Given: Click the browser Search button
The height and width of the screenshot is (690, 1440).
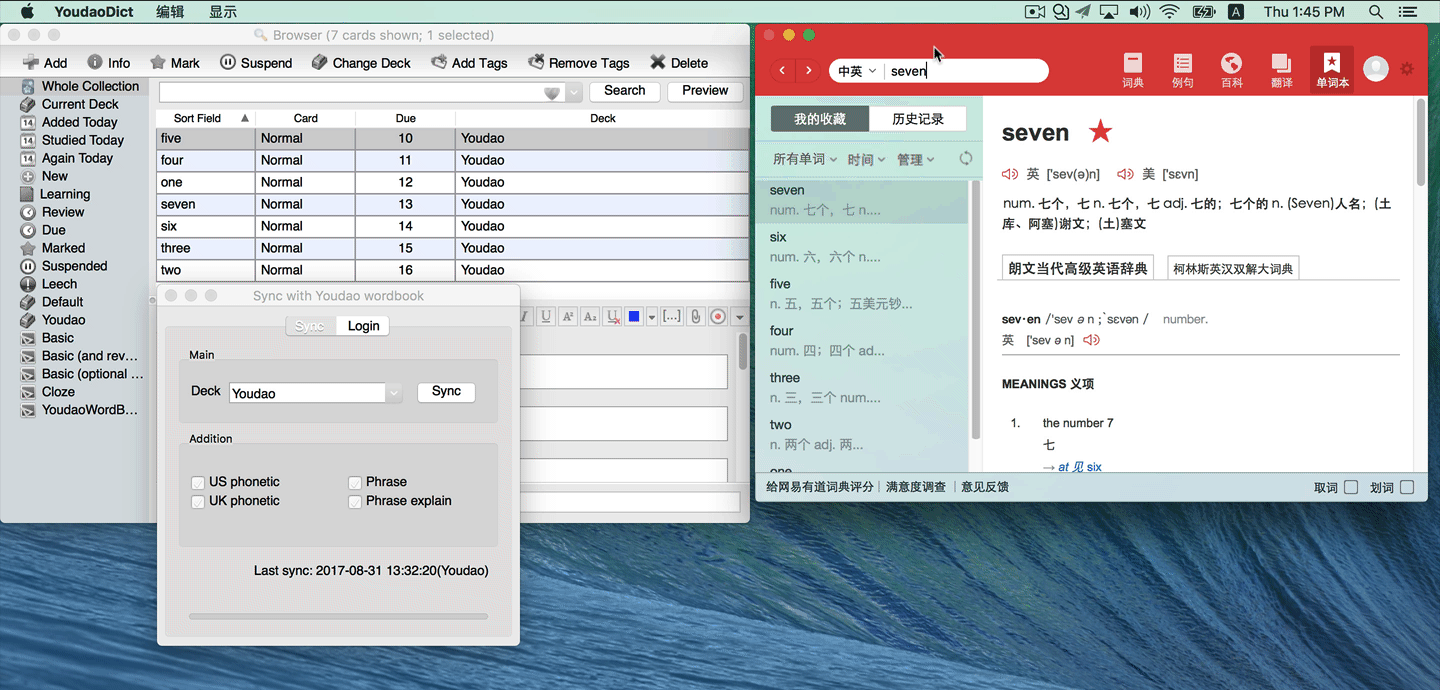Looking at the screenshot, I should pos(625,90).
